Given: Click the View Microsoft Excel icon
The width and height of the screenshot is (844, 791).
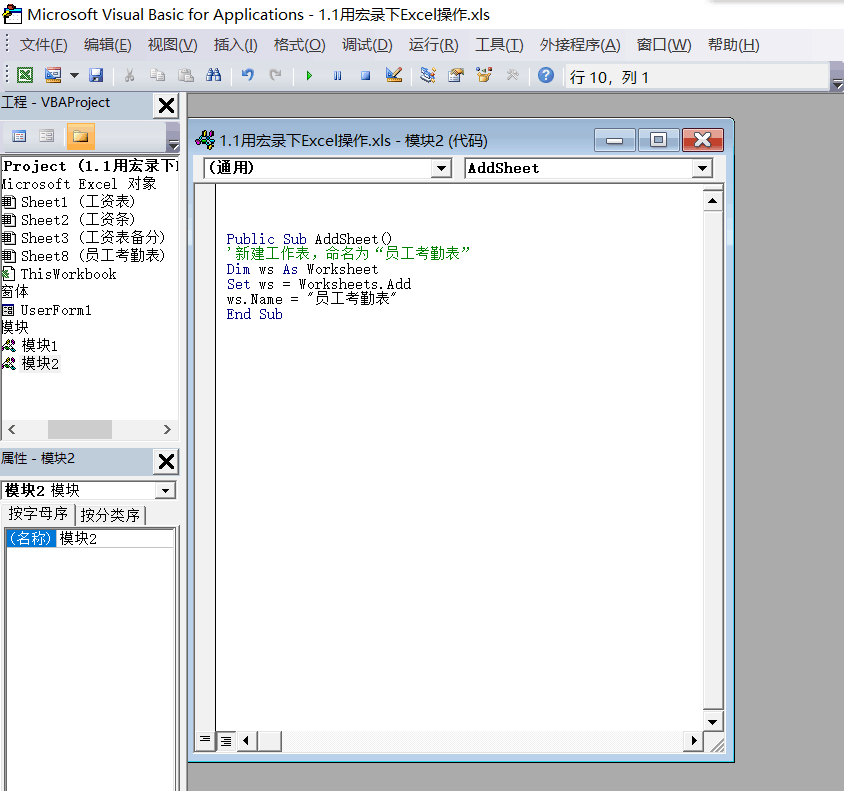Looking at the screenshot, I should pos(24,76).
